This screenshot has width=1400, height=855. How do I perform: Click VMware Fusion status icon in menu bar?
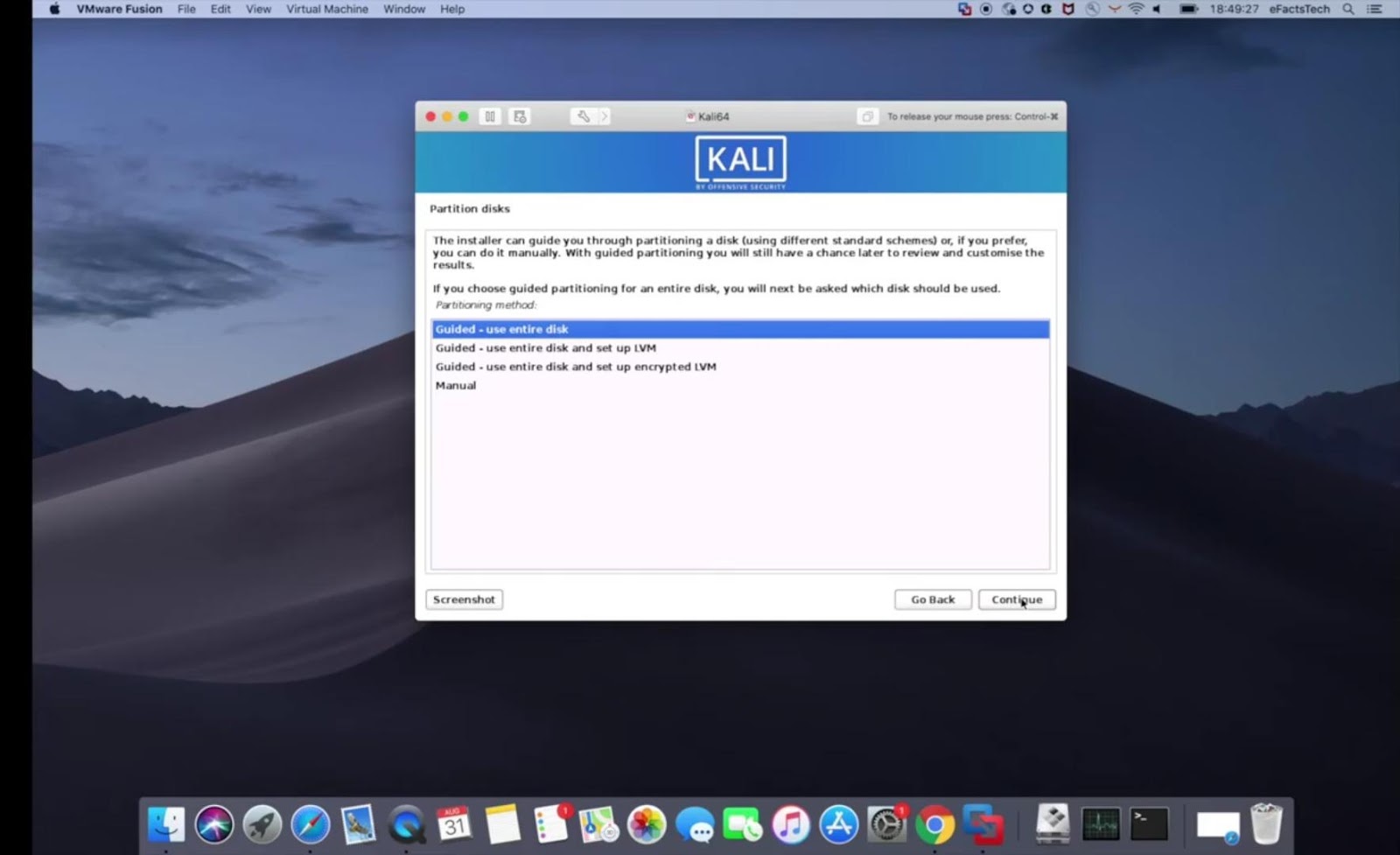(x=964, y=9)
